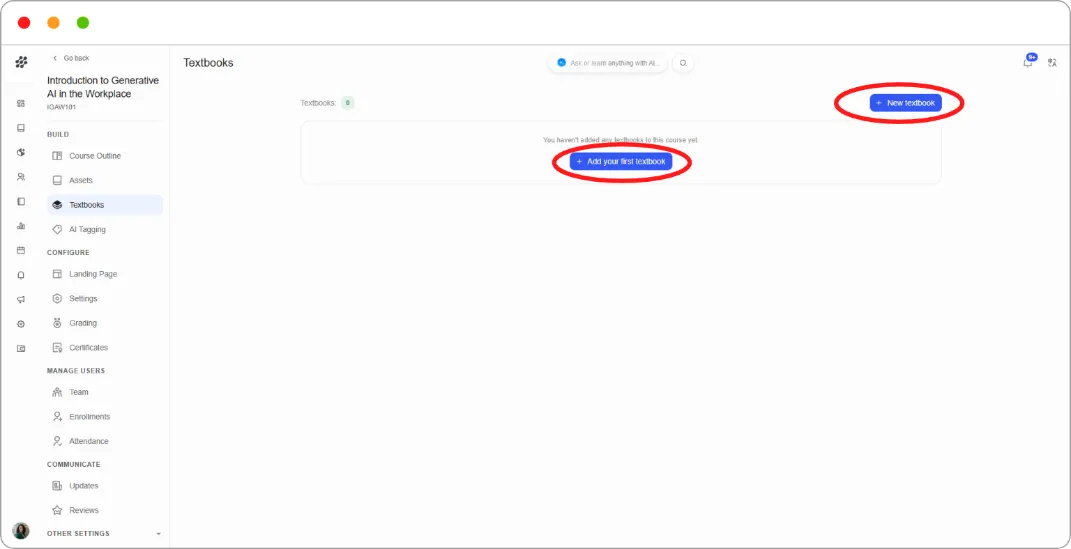Select Textbooks in the sidebar

pyautogui.click(x=105, y=205)
